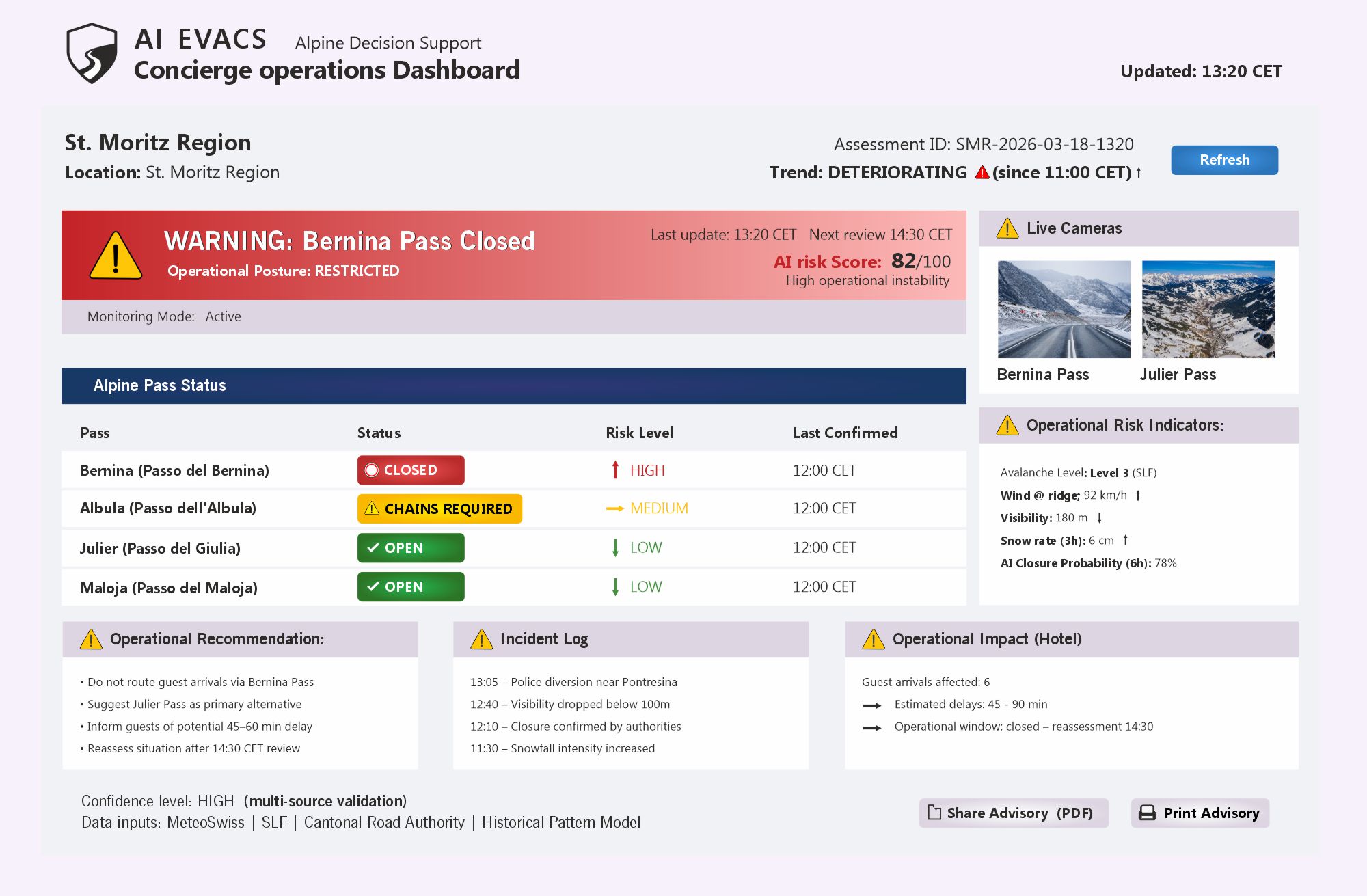Click incident 13:05 Police diversion near Pontresina
The height and width of the screenshot is (896, 1367).
point(573,682)
